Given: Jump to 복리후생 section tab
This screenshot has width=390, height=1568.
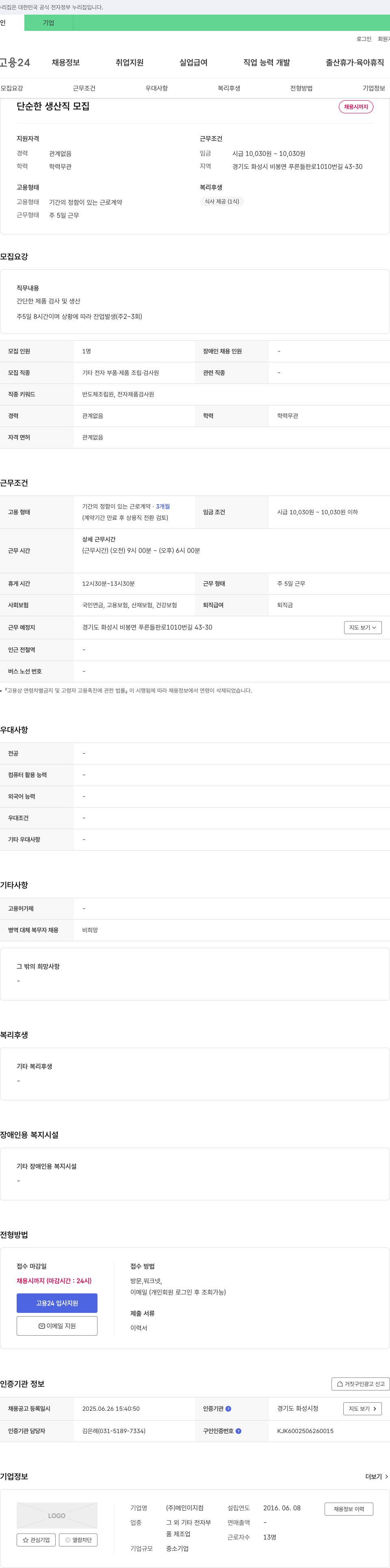Looking at the screenshot, I should point(229,88).
